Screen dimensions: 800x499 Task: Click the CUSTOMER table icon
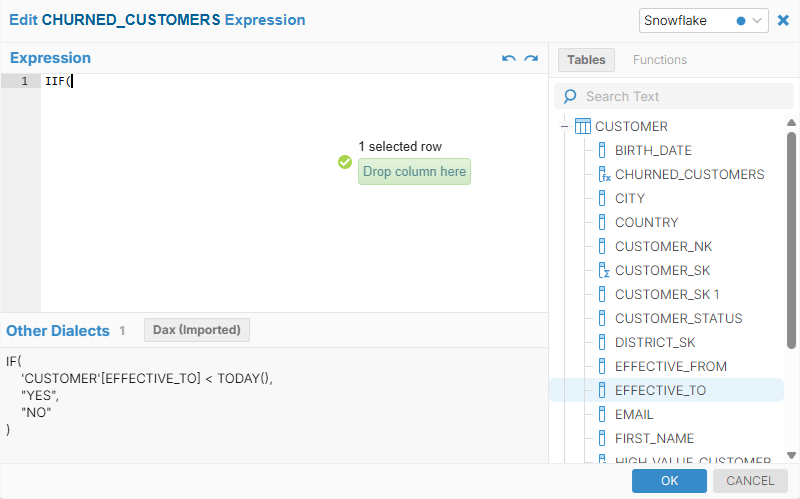(583, 126)
